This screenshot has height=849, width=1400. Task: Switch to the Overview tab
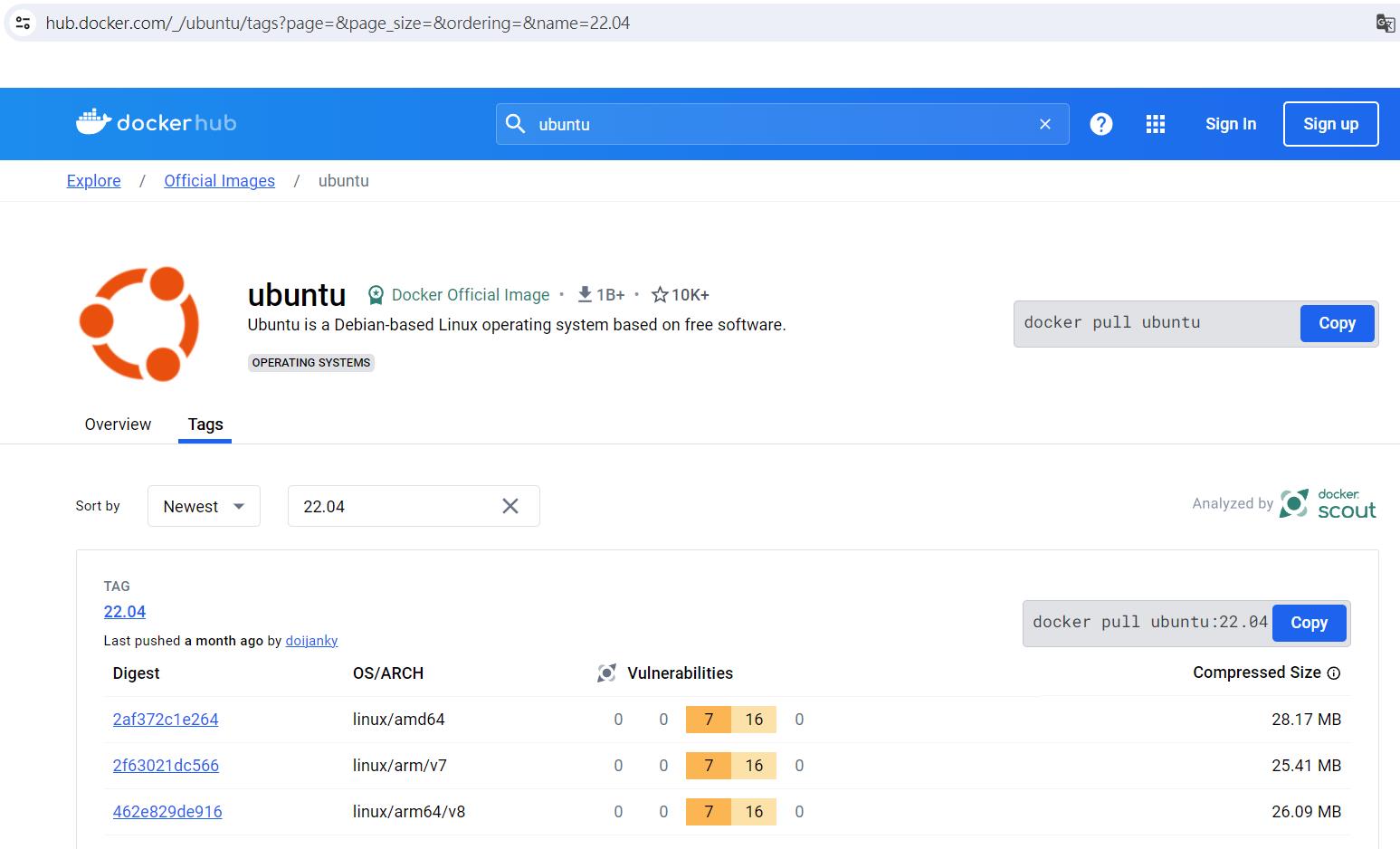(118, 424)
